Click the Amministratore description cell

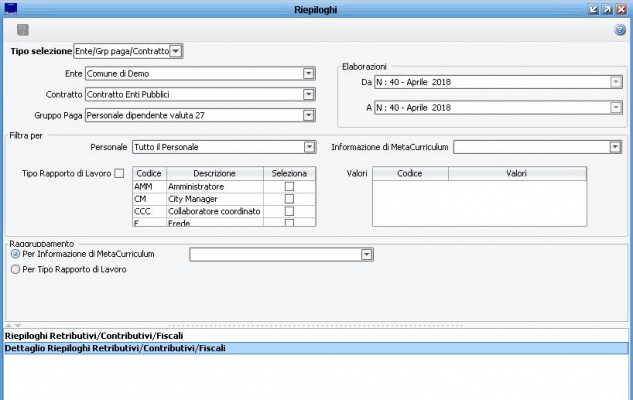pyautogui.click(x=215, y=186)
